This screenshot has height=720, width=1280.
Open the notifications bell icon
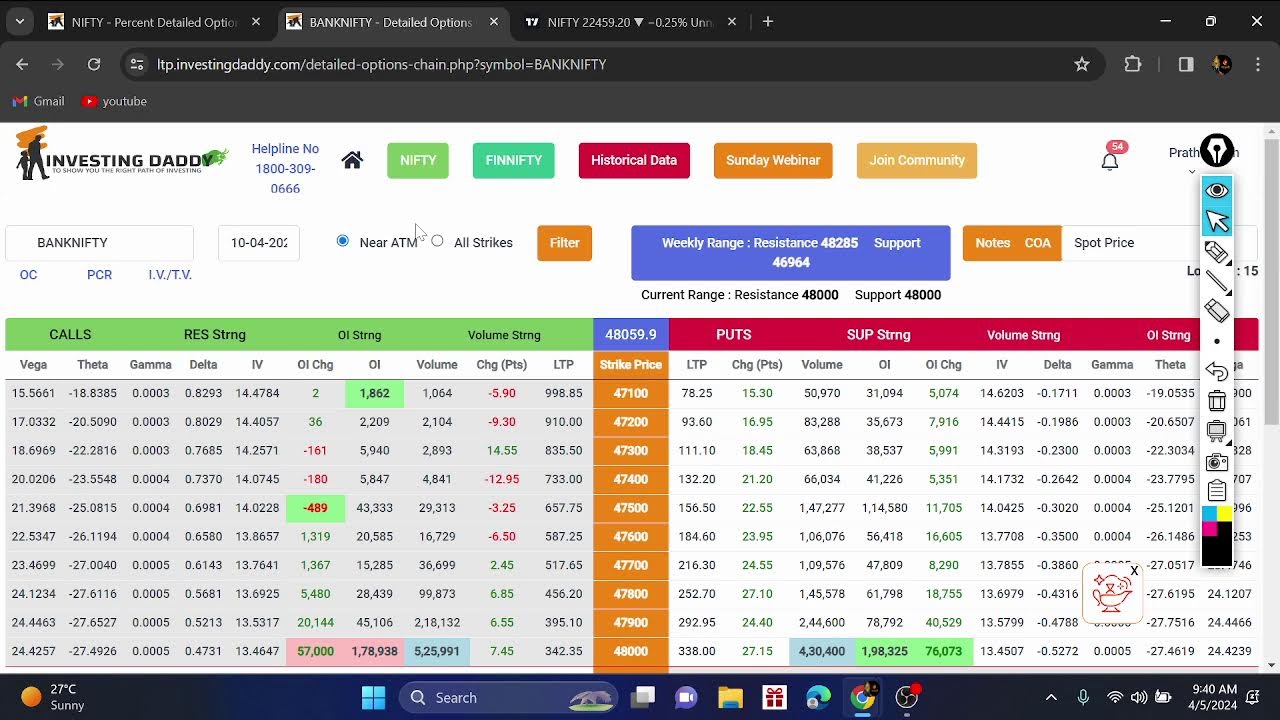point(1110,161)
